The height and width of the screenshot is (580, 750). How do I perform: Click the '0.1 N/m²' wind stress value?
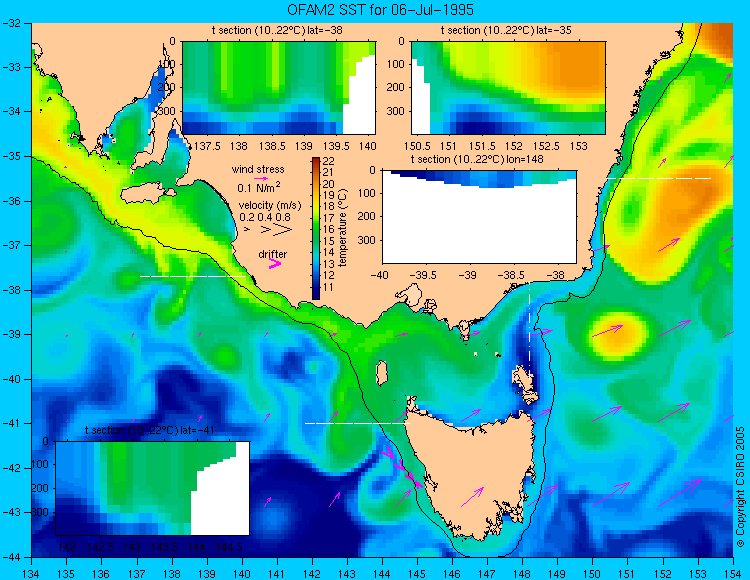[x=259, y=187]
